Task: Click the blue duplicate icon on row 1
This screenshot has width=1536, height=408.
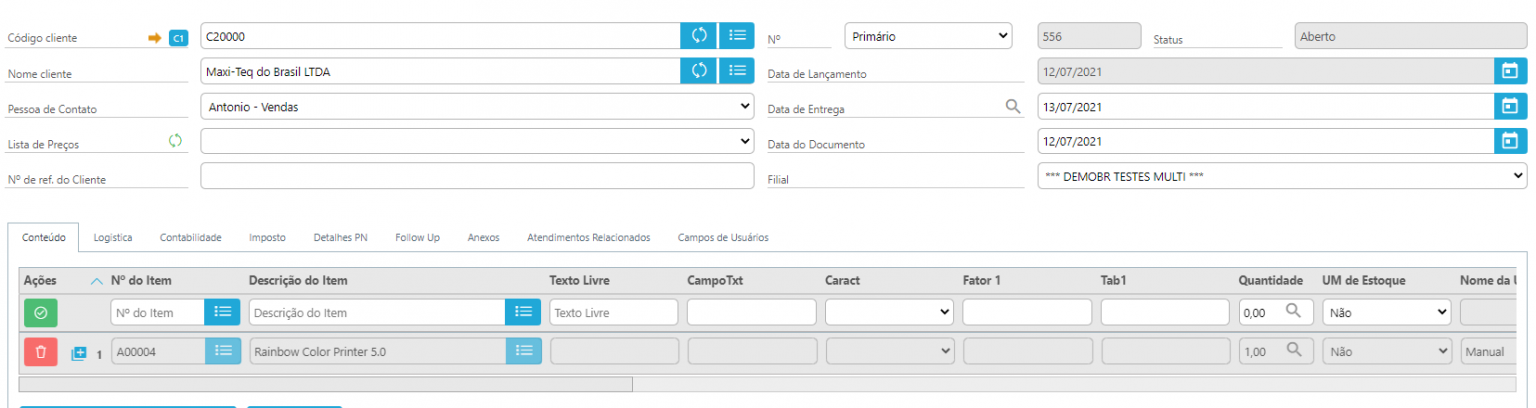Action: click(x=80, y=353)
